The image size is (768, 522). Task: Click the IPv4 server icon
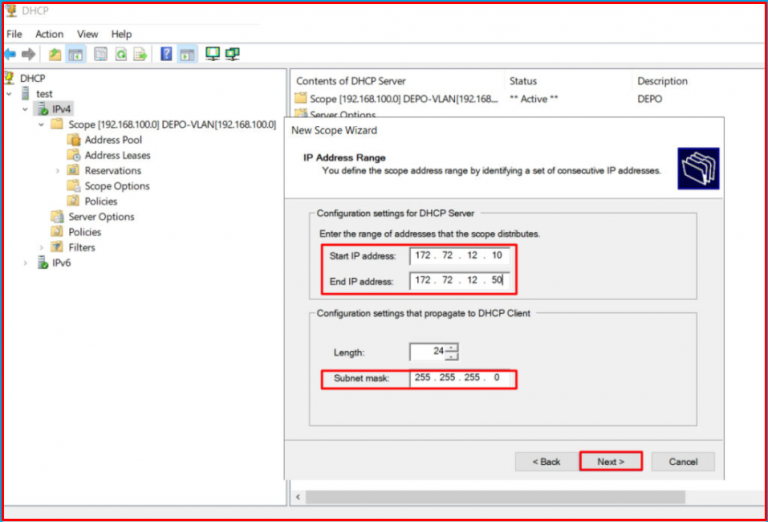43,109
